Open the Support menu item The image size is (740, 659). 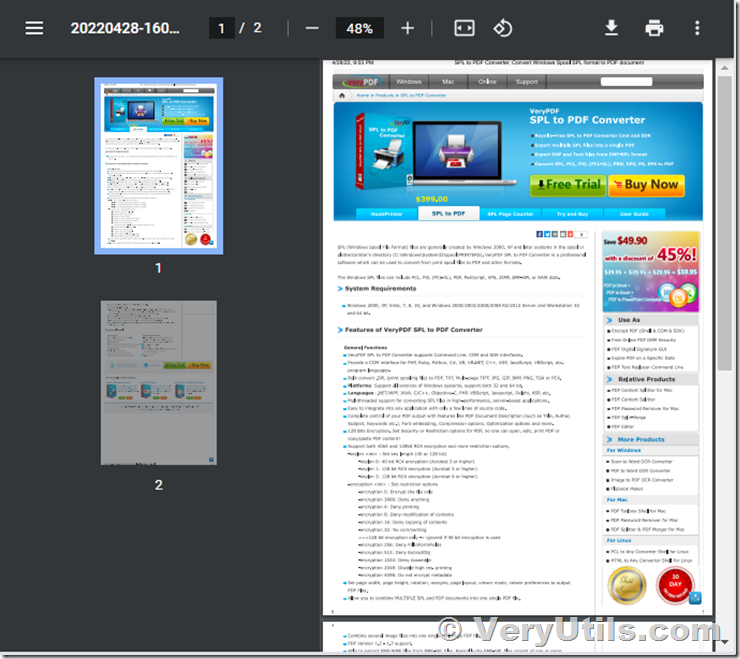pos(527,82)
